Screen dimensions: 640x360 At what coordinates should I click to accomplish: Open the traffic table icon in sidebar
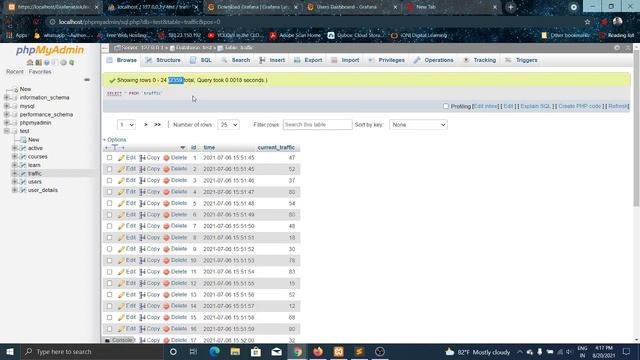pyautogui.click(x=23, y=173)
